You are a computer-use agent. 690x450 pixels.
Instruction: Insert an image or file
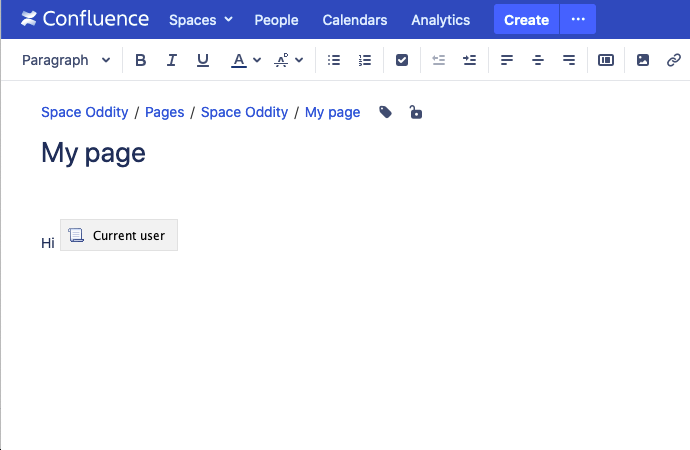click(x=643, y=60)
